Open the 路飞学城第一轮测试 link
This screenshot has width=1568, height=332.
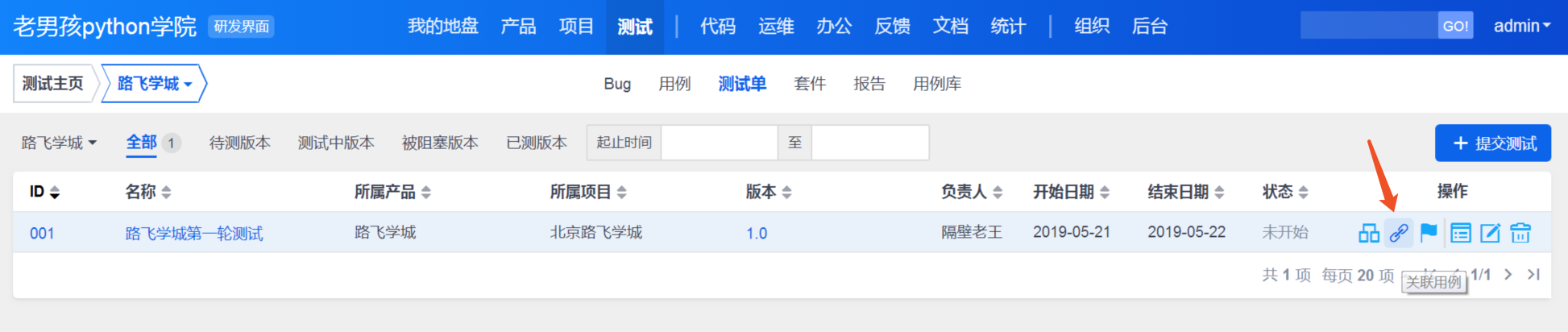click(x=194, y=234)
